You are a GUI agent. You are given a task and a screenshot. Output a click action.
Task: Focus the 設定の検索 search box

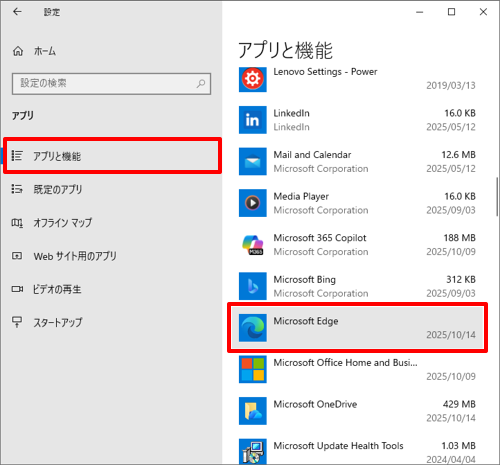click(111, 84)
